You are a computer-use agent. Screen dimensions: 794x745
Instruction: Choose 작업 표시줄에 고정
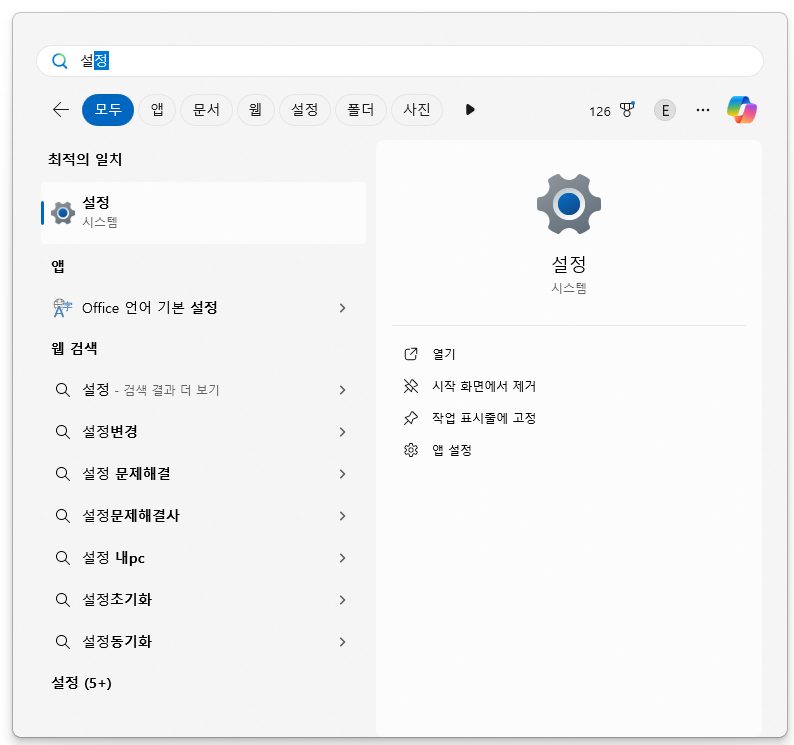click(484, 418)
